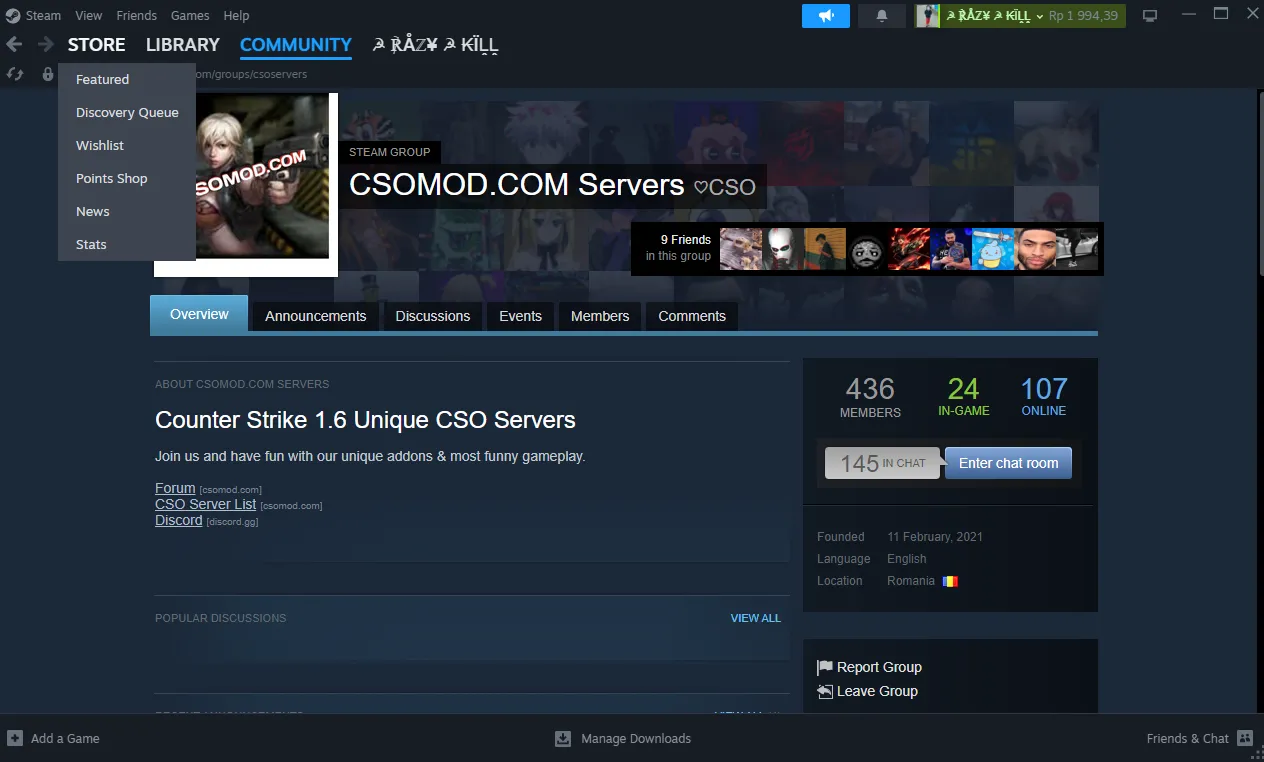The image size is (1264, 762).
Task: Open the Forum link
Action: tap(175, 488)
